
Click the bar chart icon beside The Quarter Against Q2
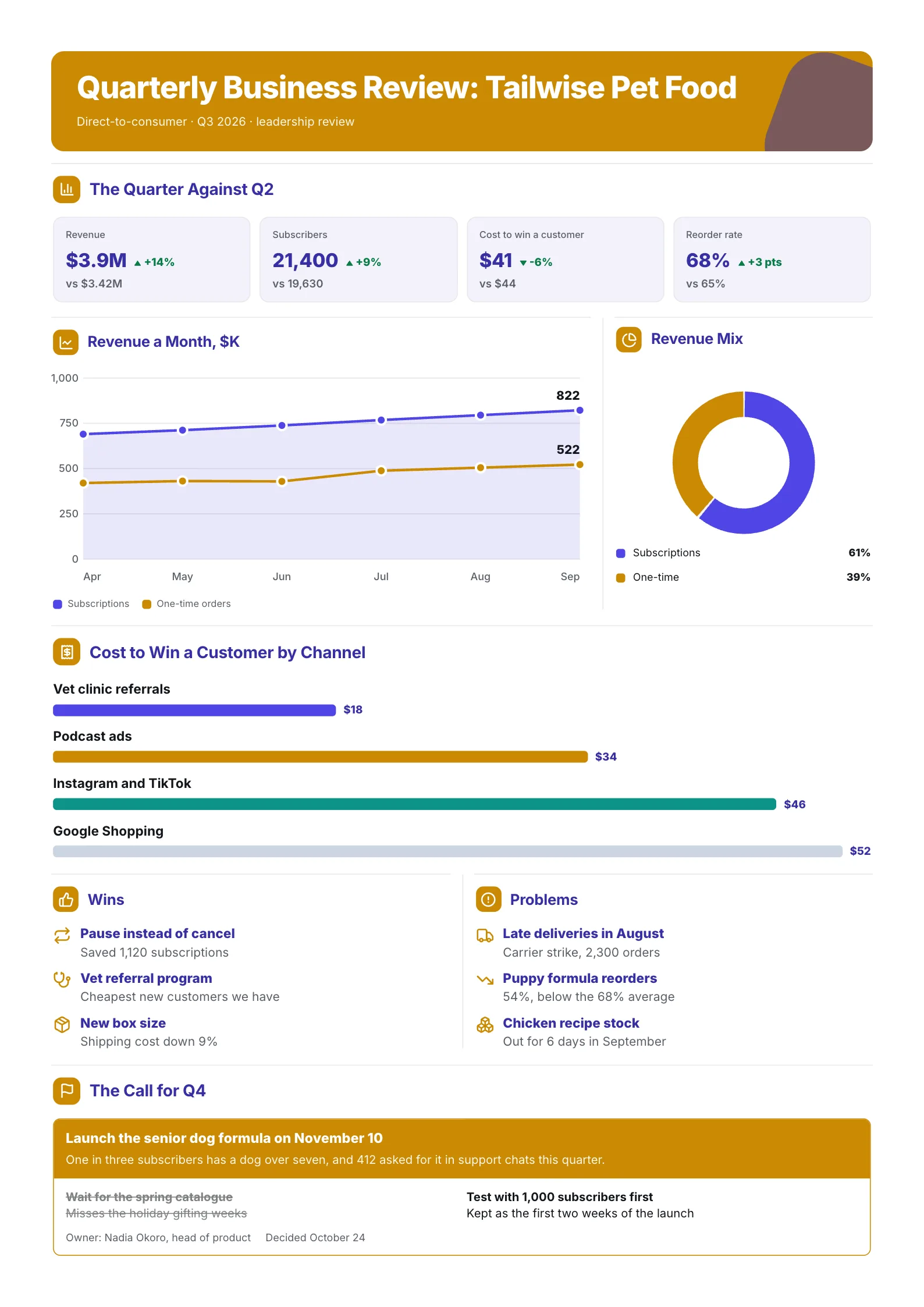[66, 189]
